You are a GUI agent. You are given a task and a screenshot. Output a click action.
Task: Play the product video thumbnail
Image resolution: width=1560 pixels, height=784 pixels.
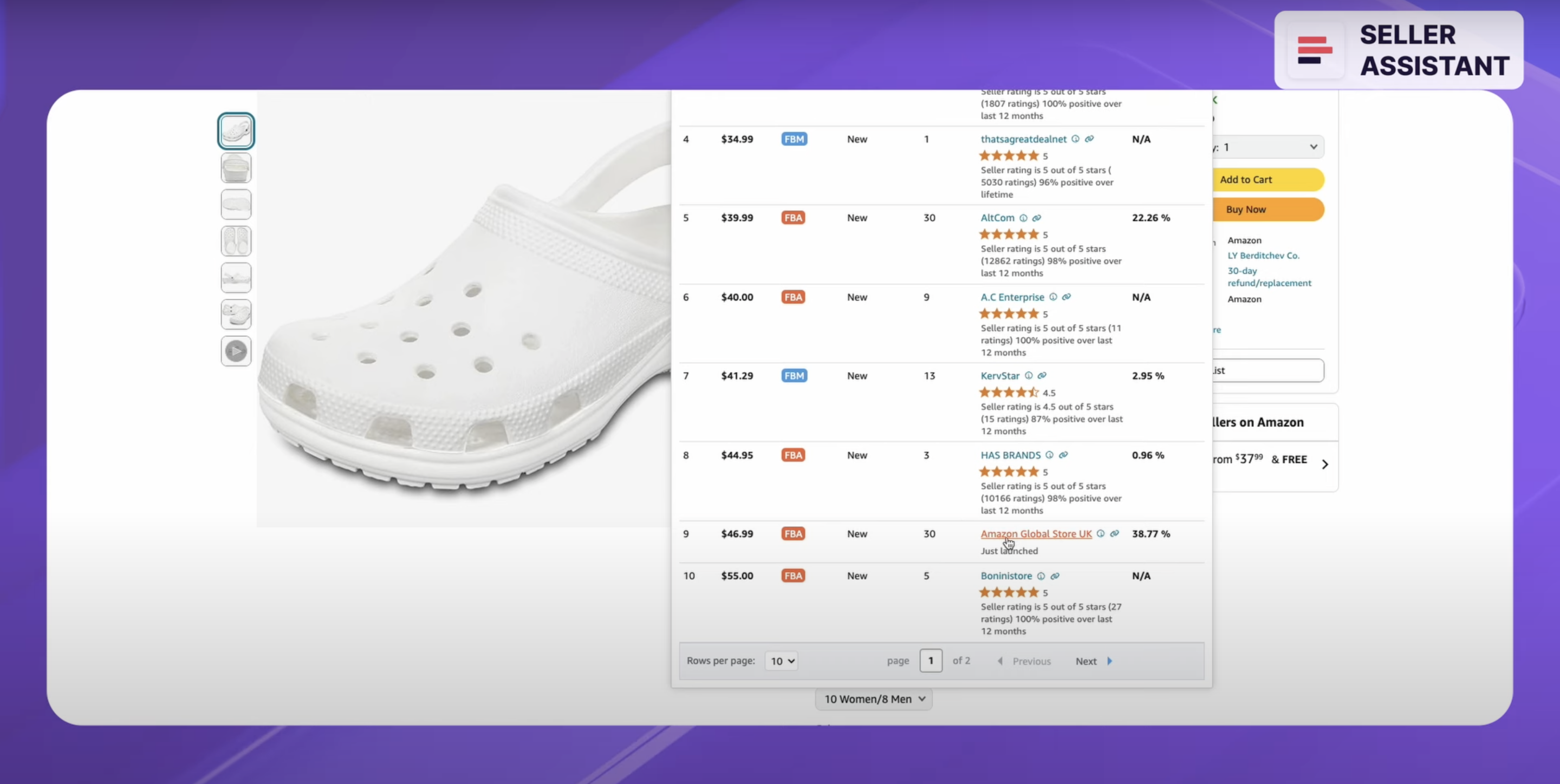click(236, 351)
